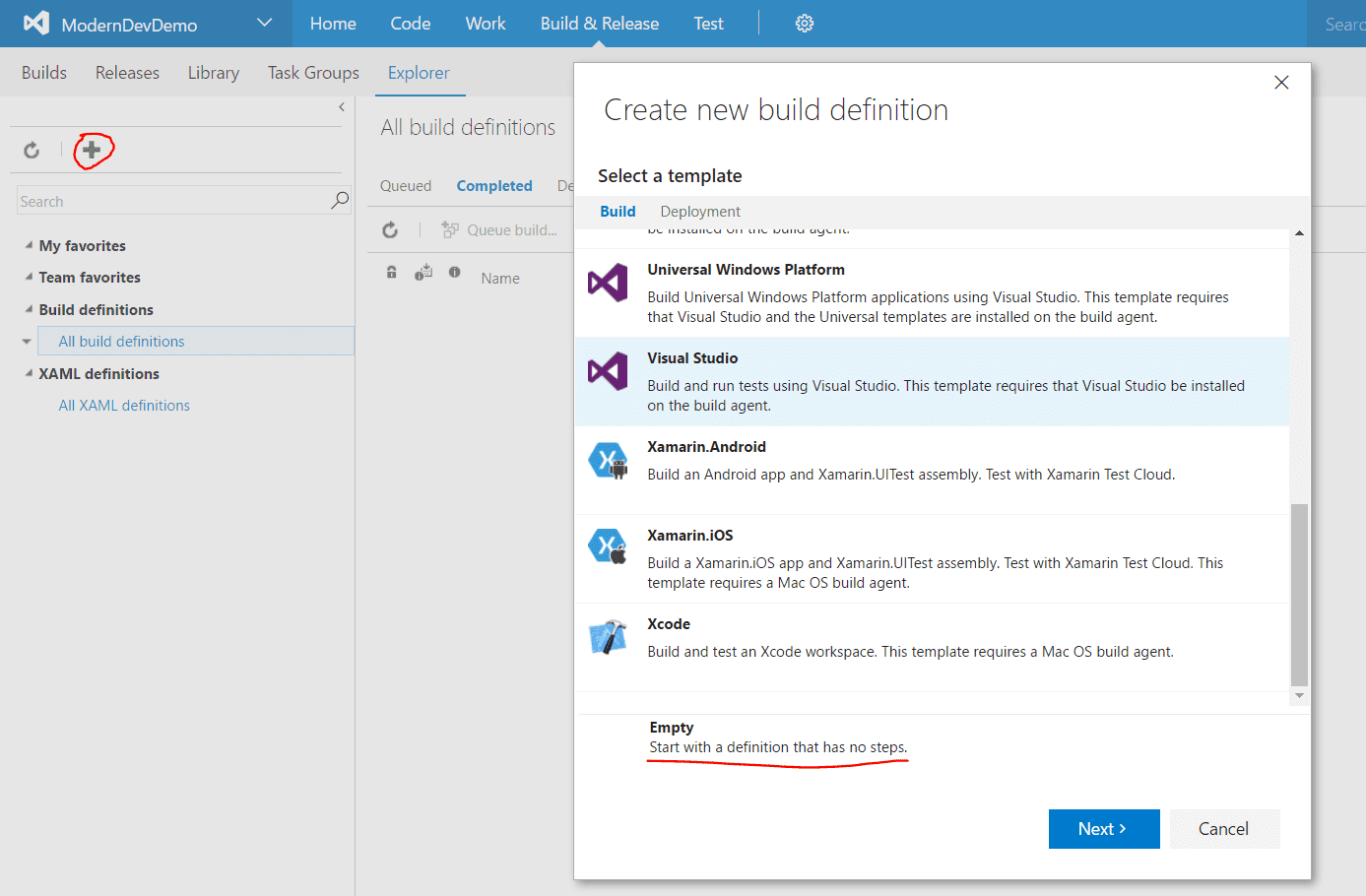The image size is (1366, 896).
Task: Click the template list scrollbar thumb
Action: [1299, 595]
